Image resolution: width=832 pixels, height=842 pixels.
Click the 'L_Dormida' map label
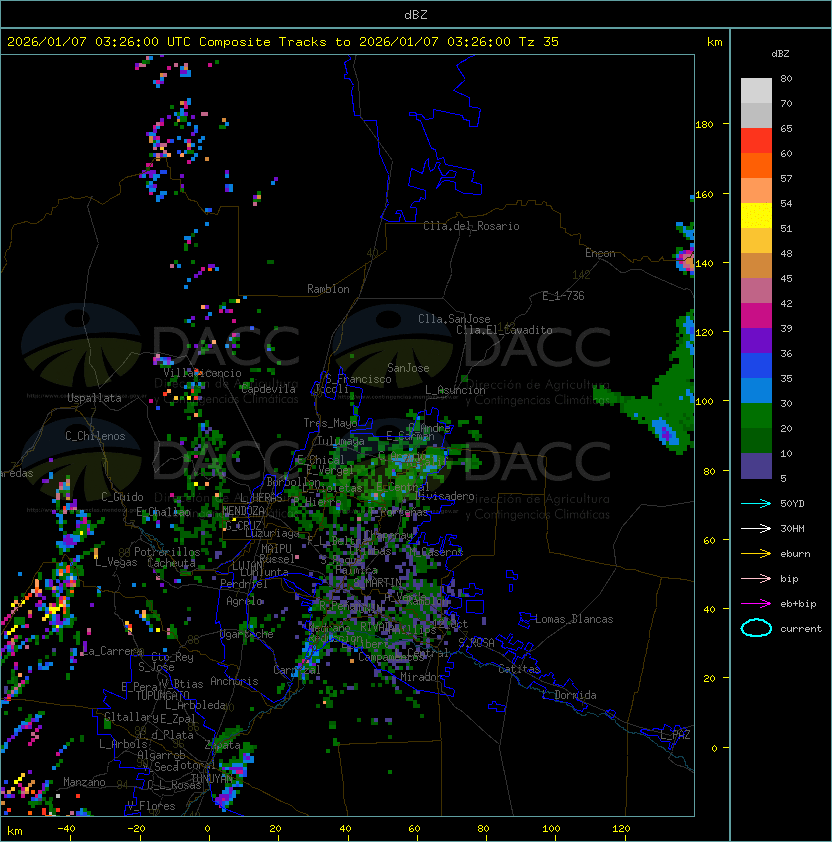click(x=569, y=695)
